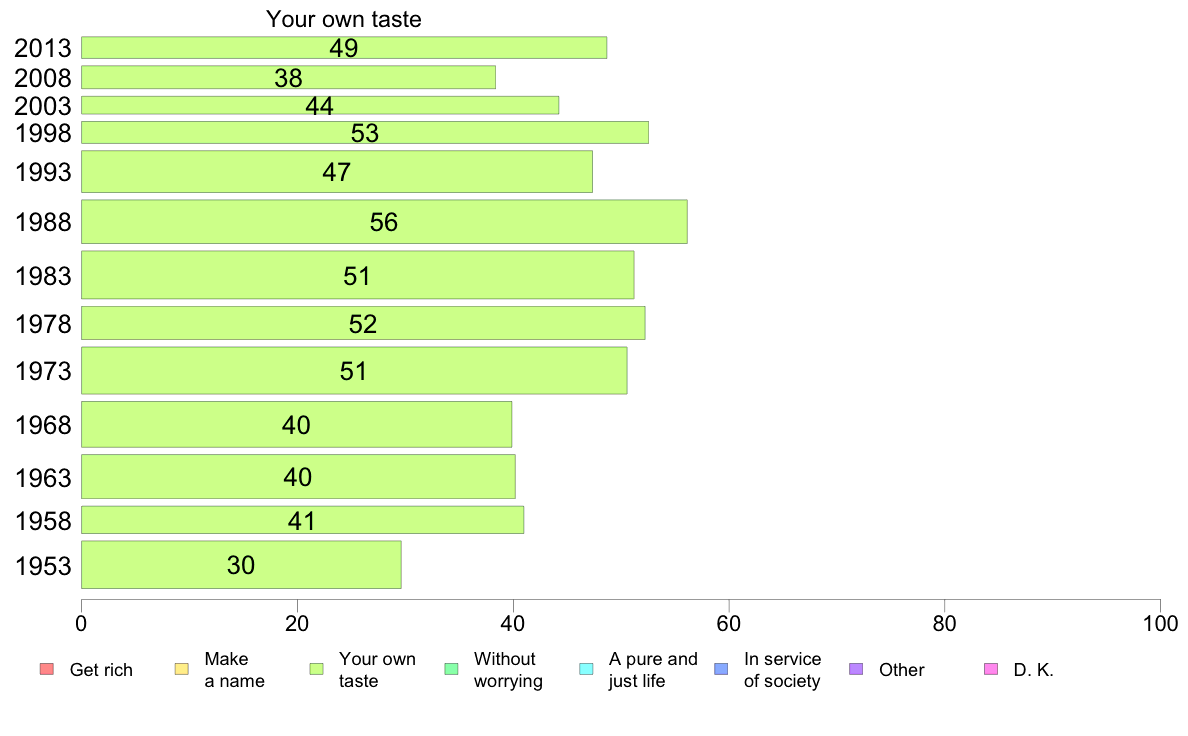Click the Without worrying legend swatch
This screenshot has height=736, width=1188.
(x=451, y=669)
